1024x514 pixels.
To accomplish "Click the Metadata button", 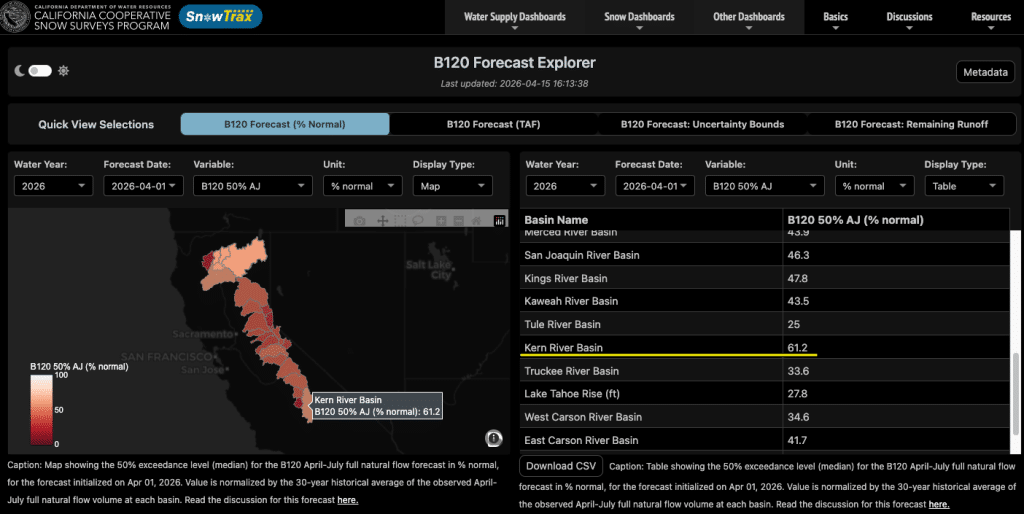I will point(984,72).
